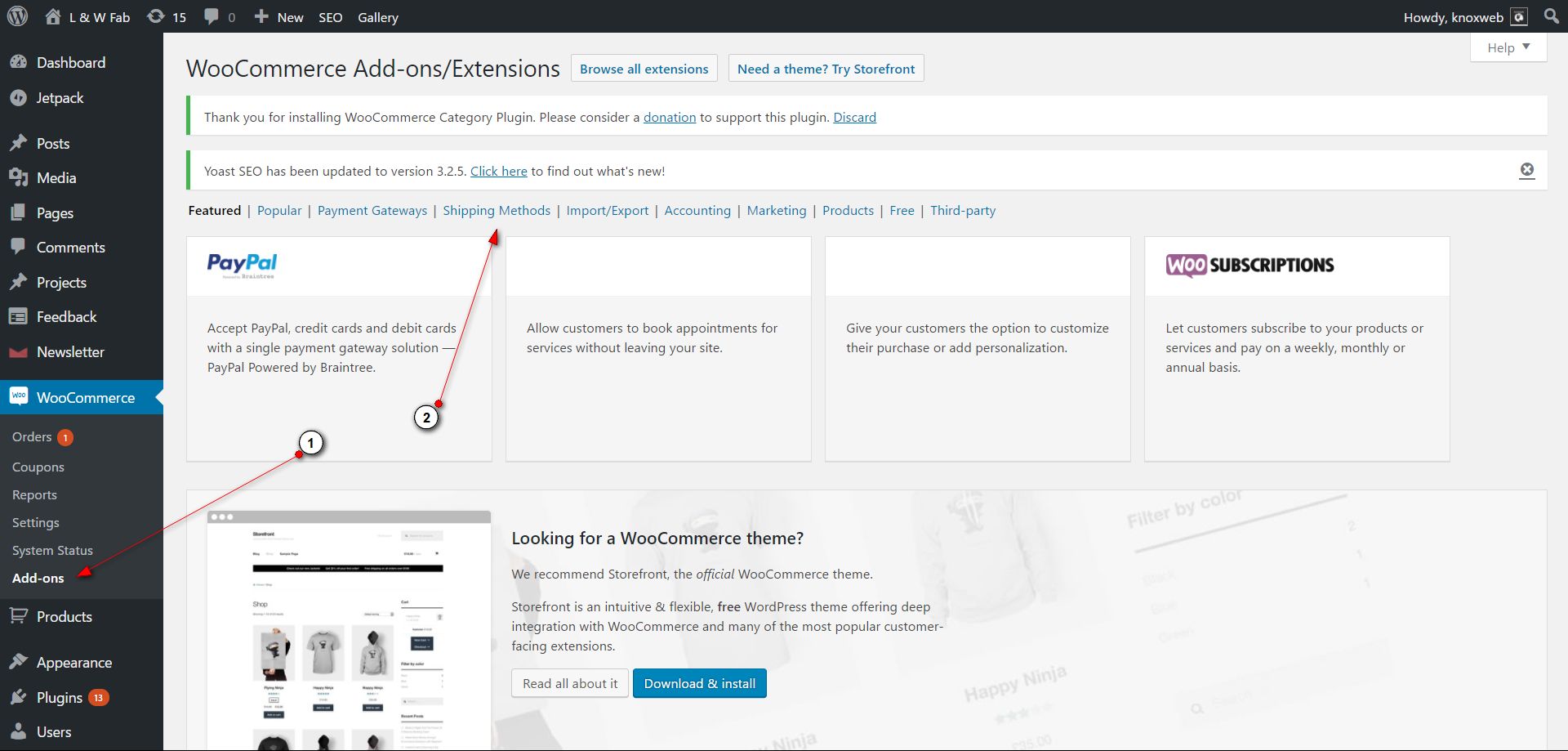Open WooCommerce System Status submenu
The height and width of the screenshot is (751, 1568).
click(x=52, y=550)
